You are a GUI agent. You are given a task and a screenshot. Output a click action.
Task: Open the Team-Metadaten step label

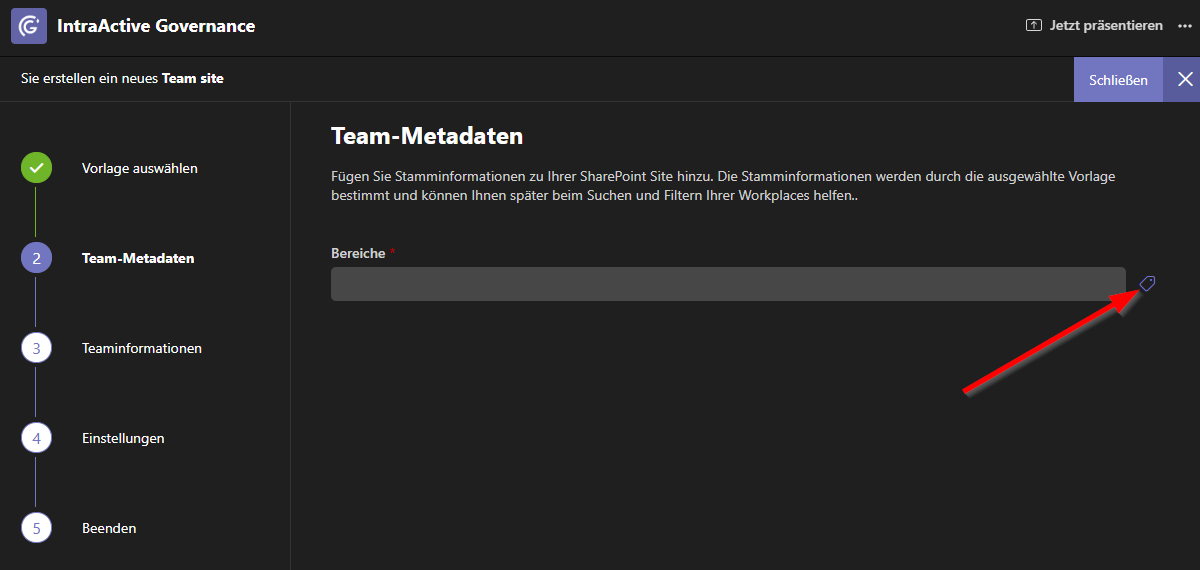(x=138, y=258)
